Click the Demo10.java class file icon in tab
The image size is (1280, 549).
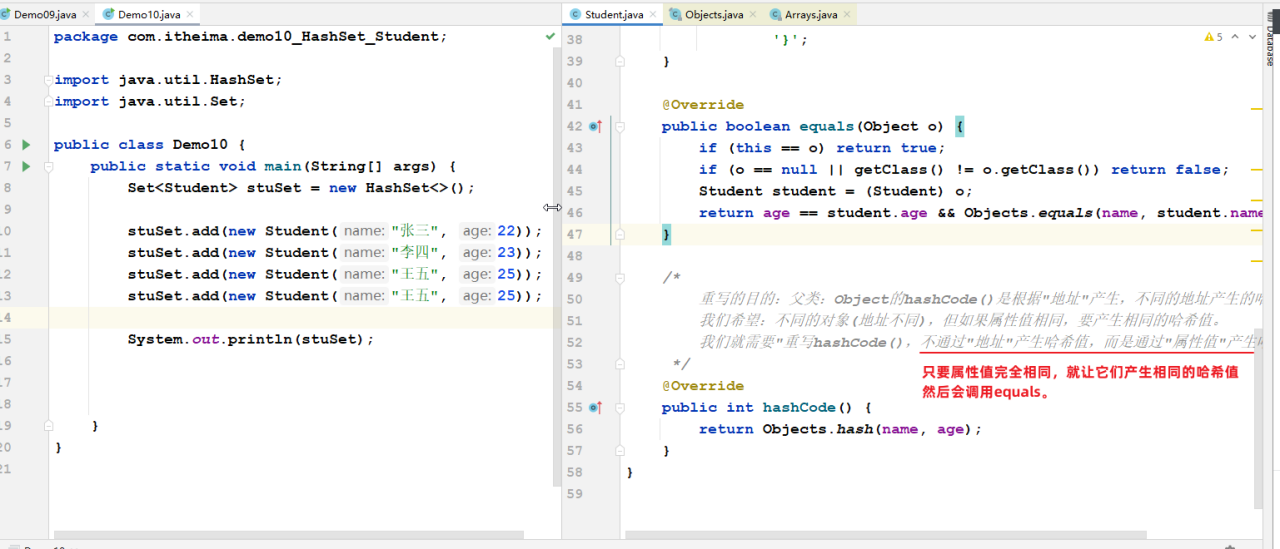tap(109, 15)
